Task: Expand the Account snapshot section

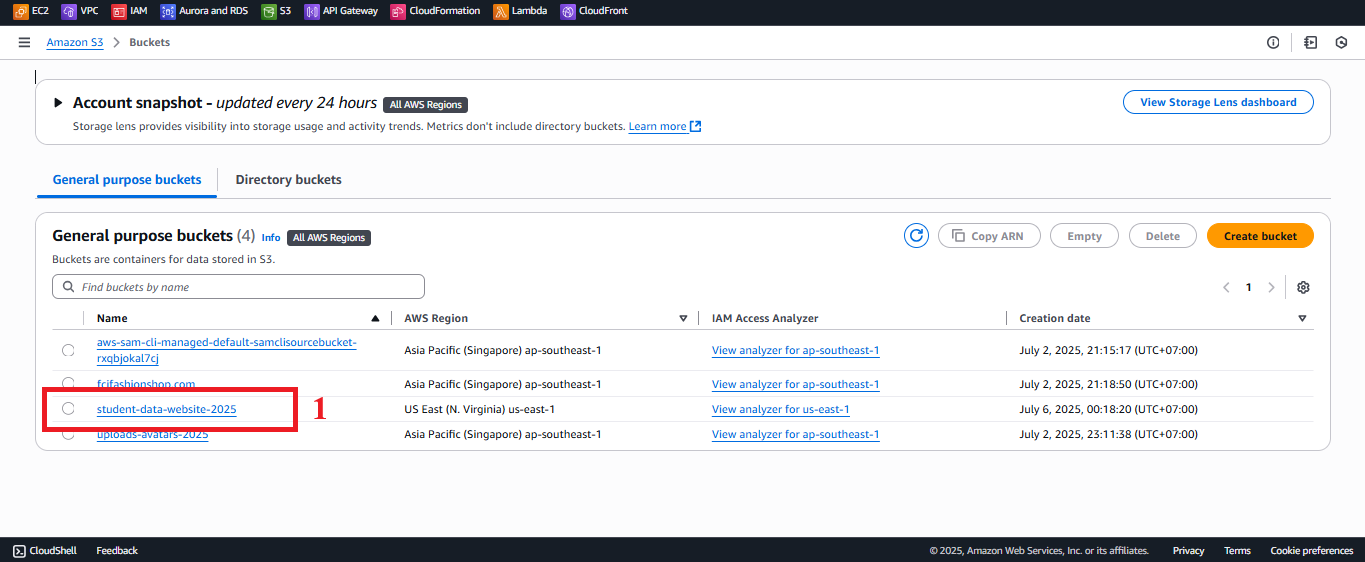Action: click(58, 103)
